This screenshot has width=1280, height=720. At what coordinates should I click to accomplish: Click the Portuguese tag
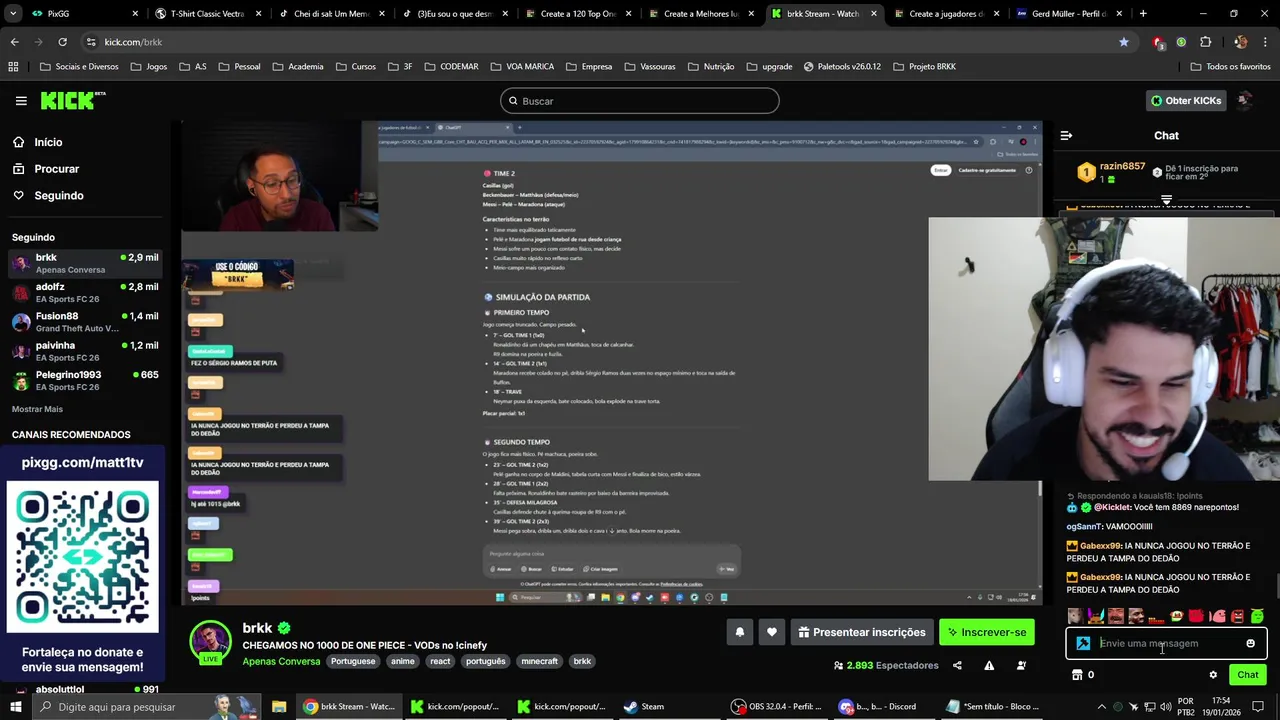pos(353,661)
